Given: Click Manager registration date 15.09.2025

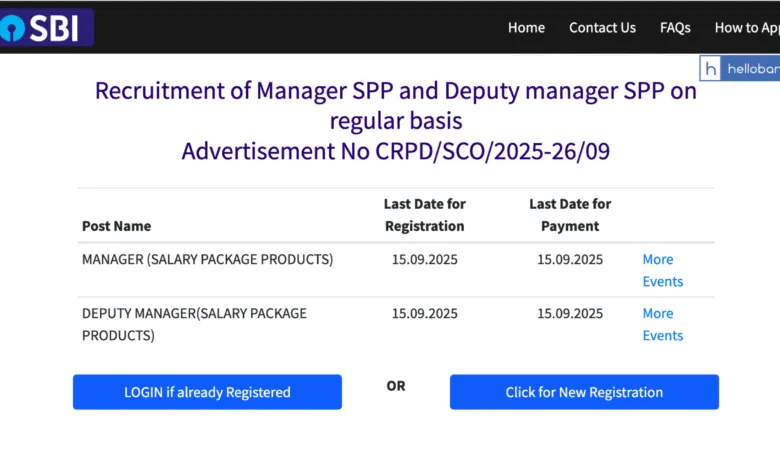Looking at the screenshot, I should pyautogui.click(x=424, y=260).
